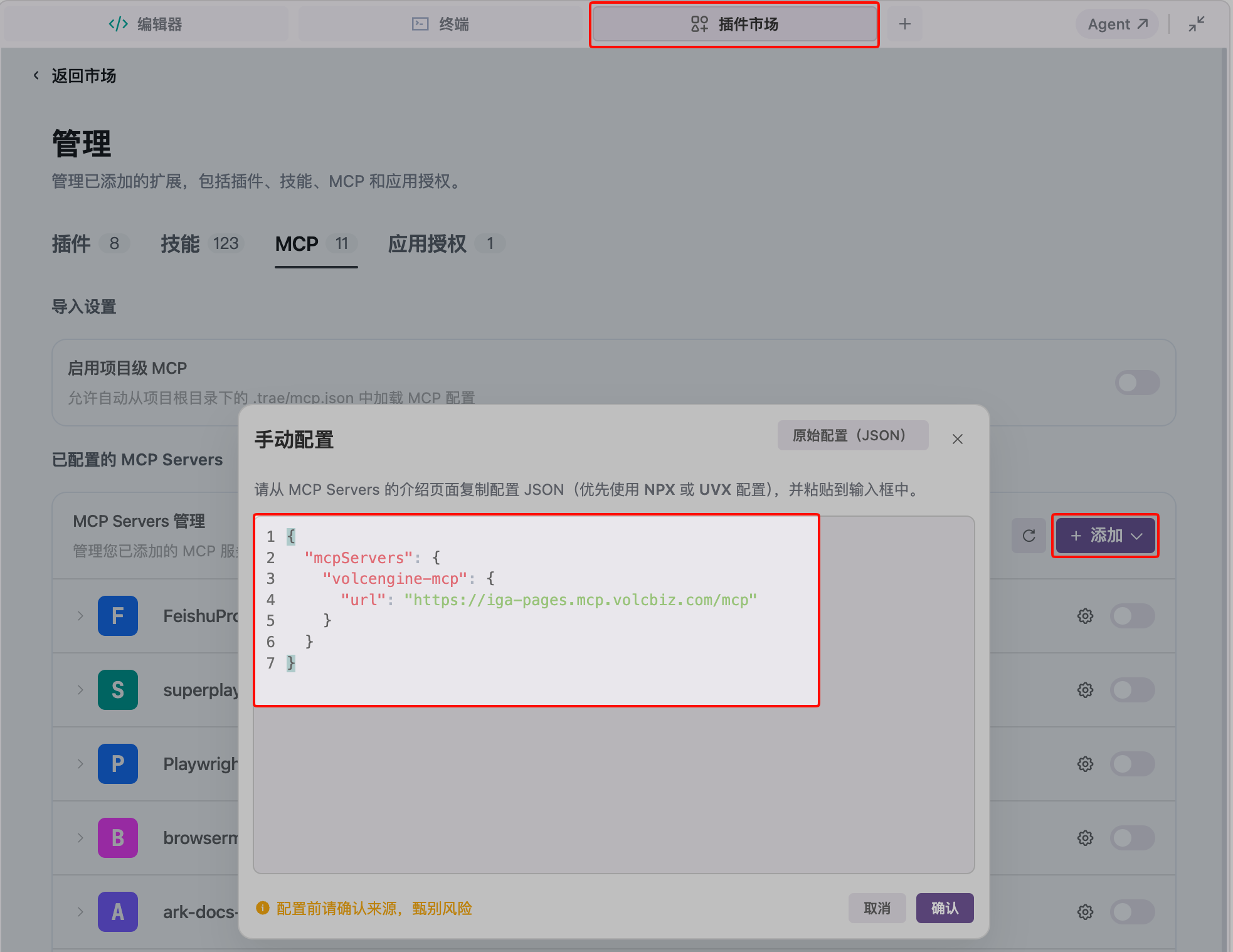Expand the superplay server row

coord(80,690)
